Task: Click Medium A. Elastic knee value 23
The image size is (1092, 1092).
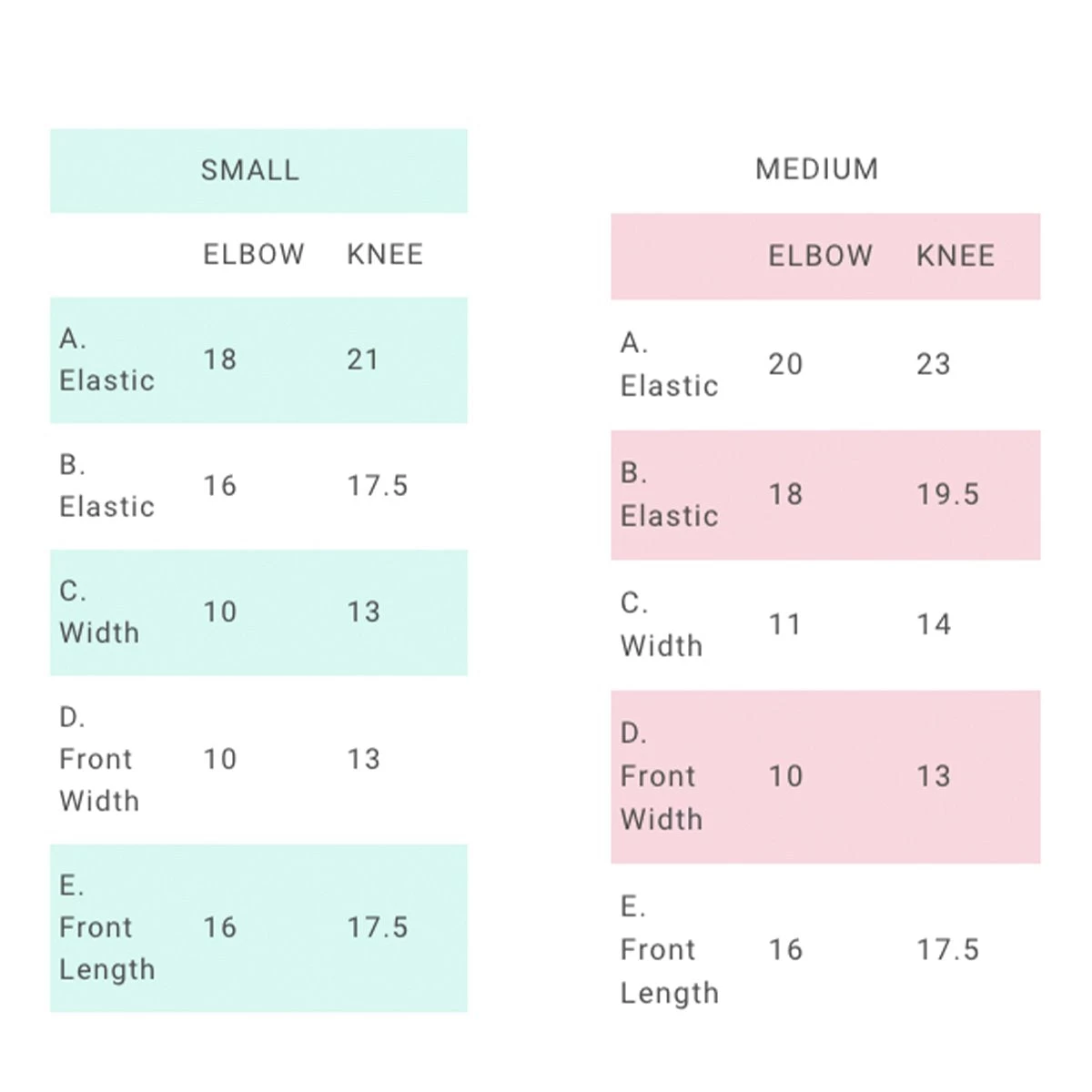Action: 933,364
